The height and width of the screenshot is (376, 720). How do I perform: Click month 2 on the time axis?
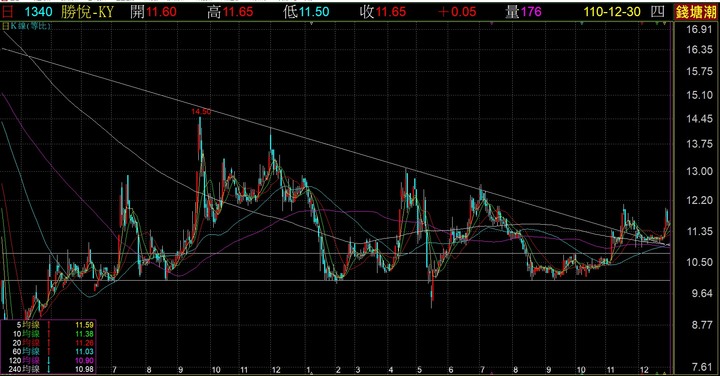pyautogui.click(x=338, y=370)
